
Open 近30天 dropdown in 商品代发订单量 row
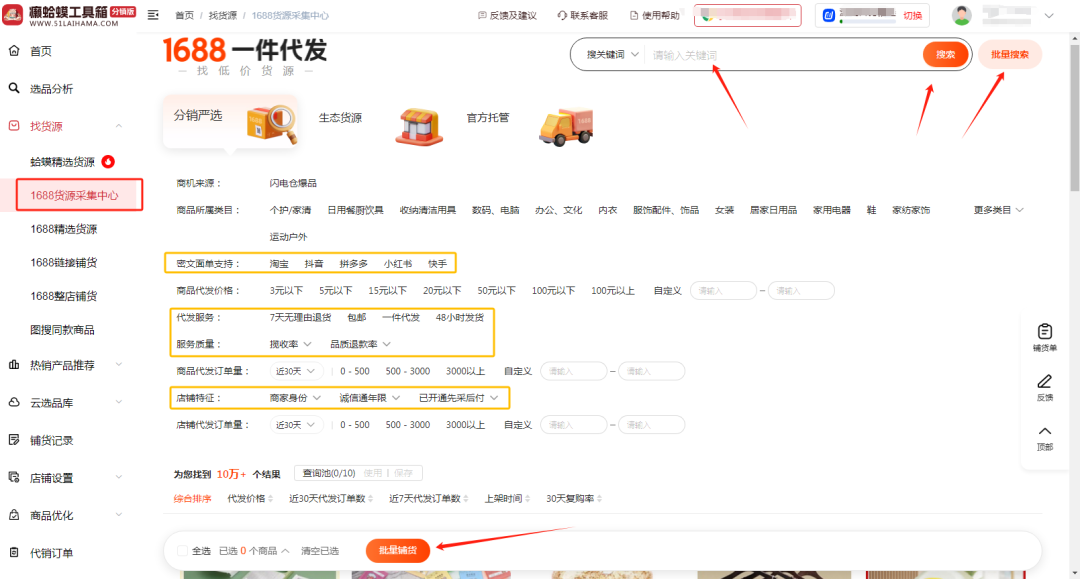(295, 371)
